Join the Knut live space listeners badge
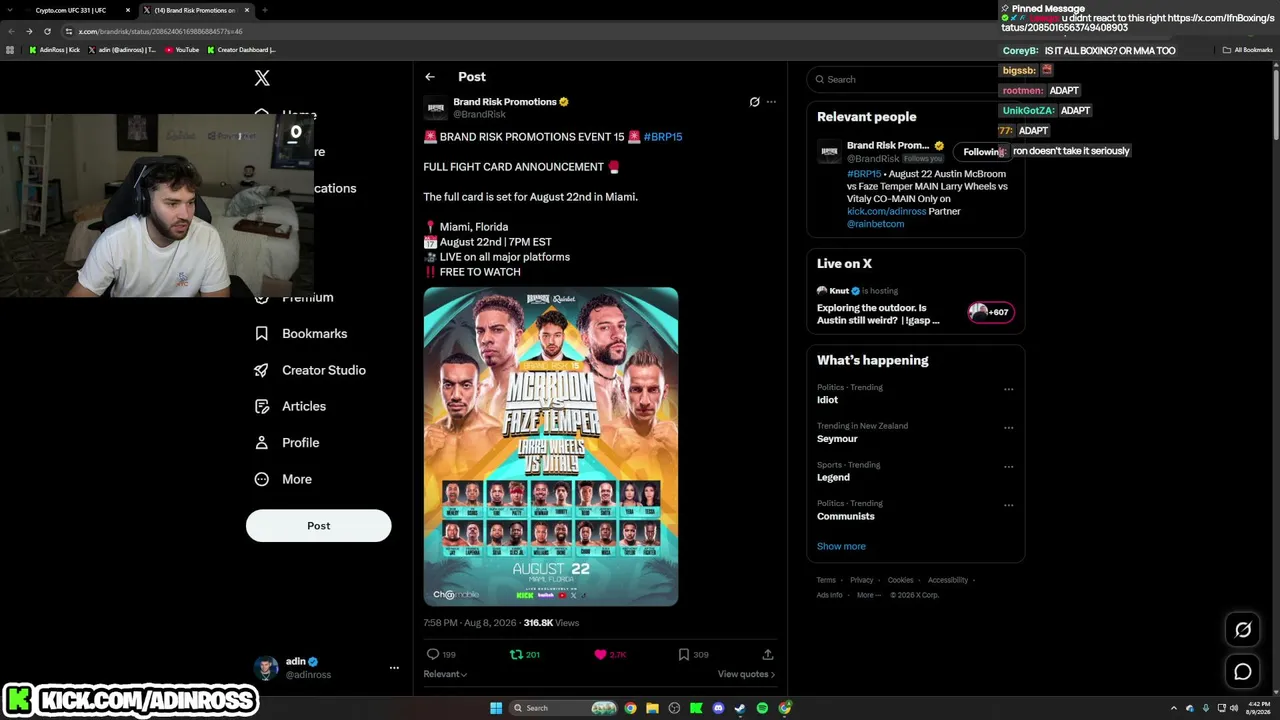The height and width of the screenshot is (720, 1280). coord(991,312)
